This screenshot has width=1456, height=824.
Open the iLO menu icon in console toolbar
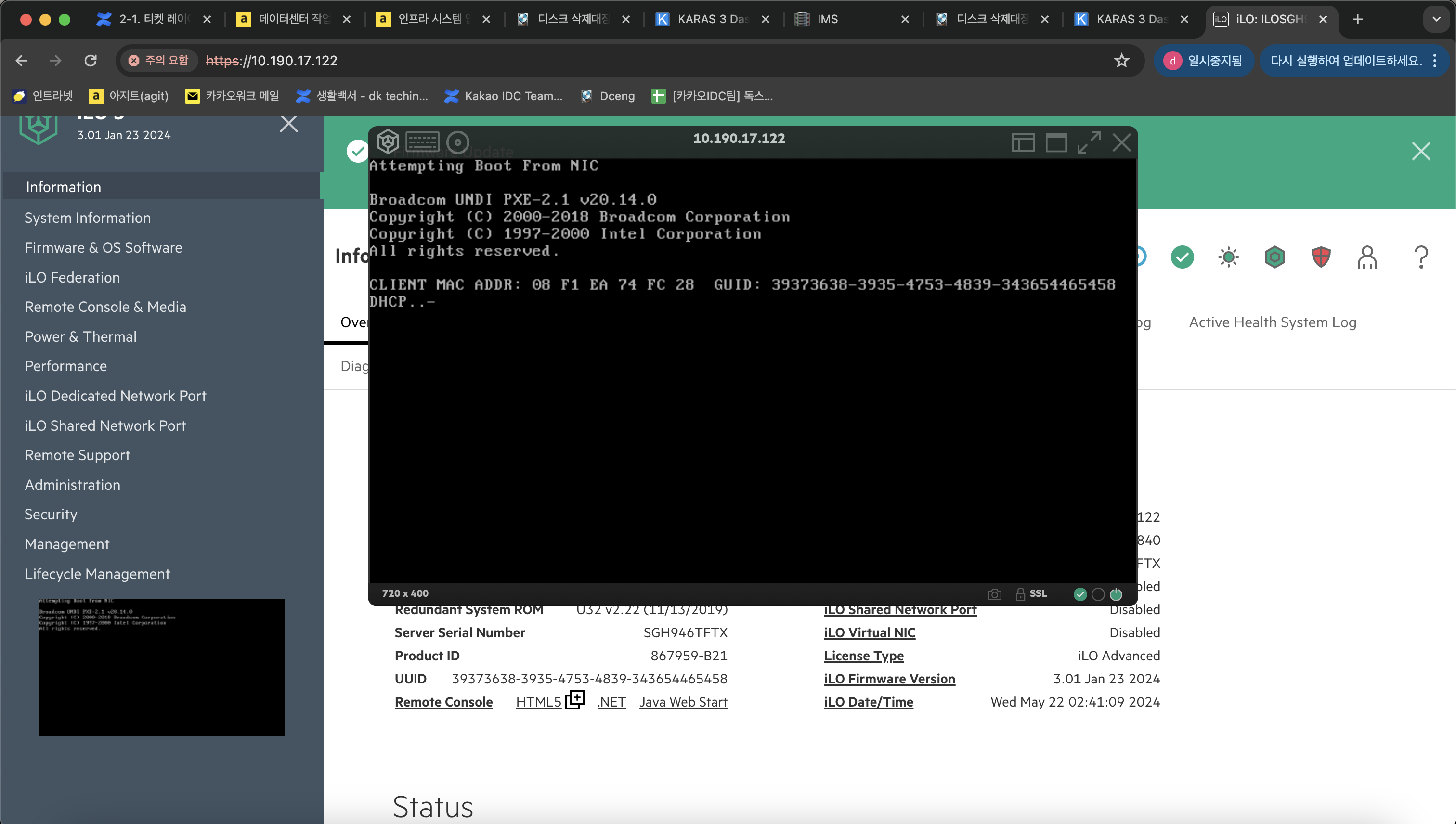point(388,142)
